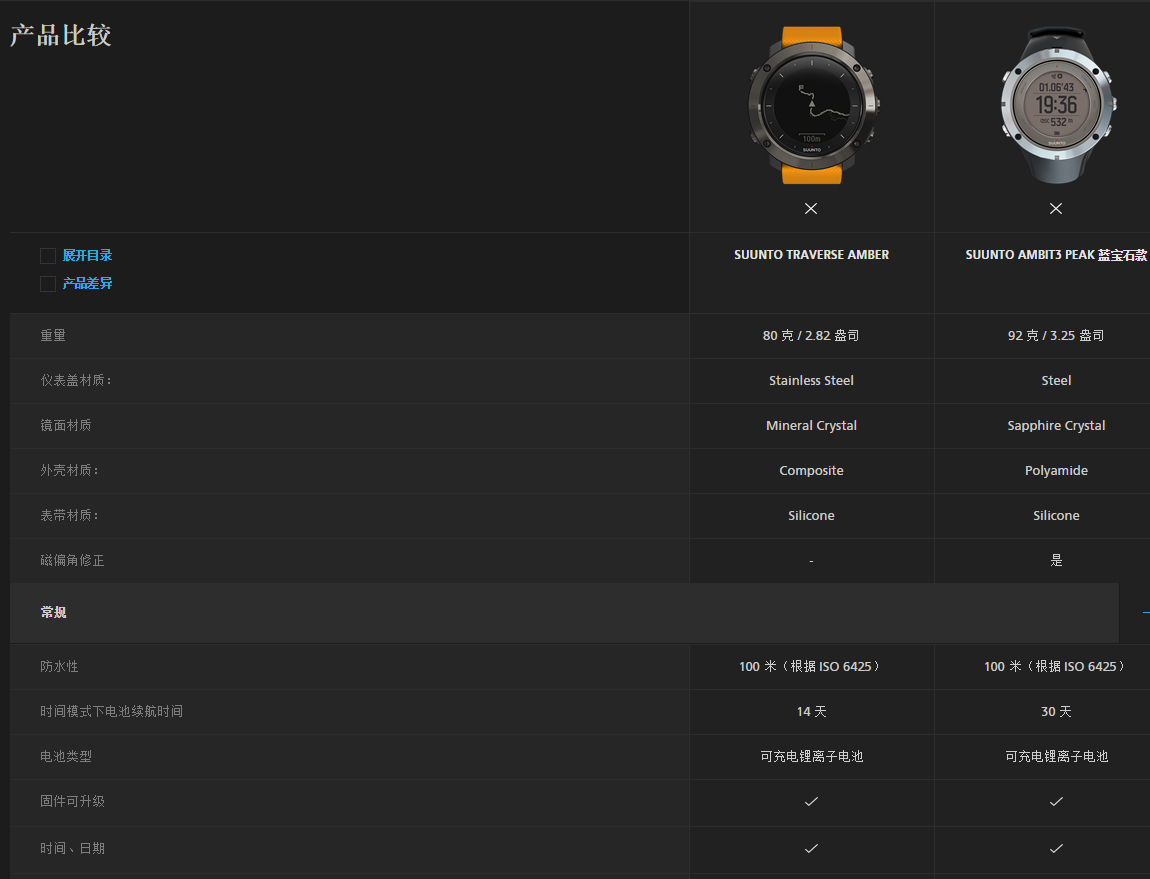Viewport: 1150px width, 879px height.
Task: Click the 产品差异 link text
Action: (87, 283)
